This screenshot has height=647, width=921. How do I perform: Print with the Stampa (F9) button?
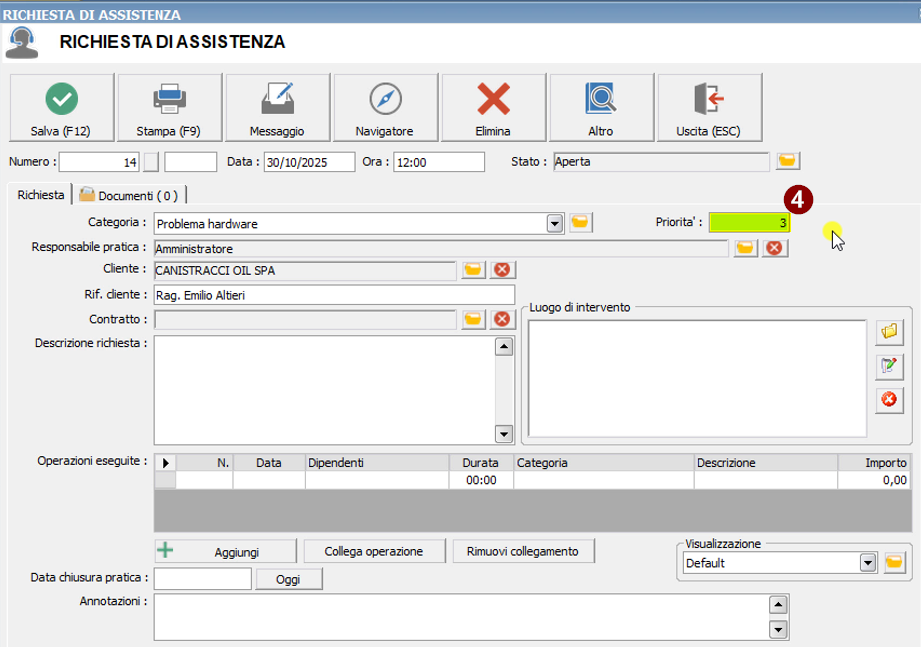point(169,108)
